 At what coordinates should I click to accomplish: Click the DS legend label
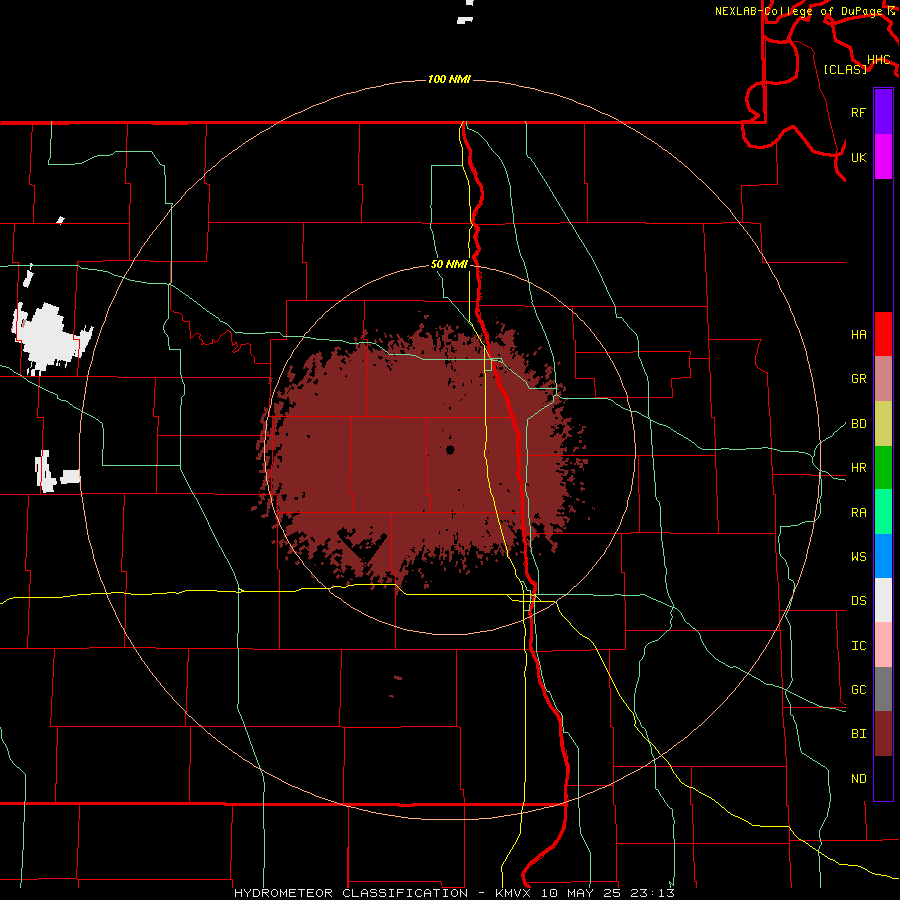pyautogui.click(x=858, y=601)
